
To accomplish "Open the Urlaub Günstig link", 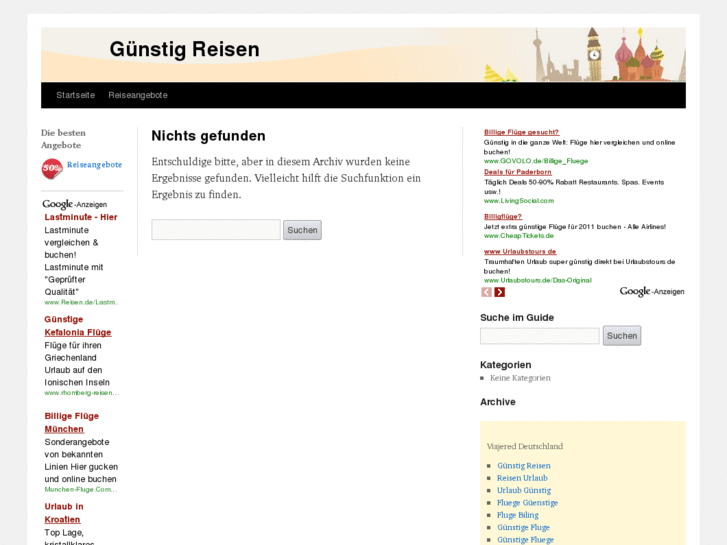I will click(524, 490).
